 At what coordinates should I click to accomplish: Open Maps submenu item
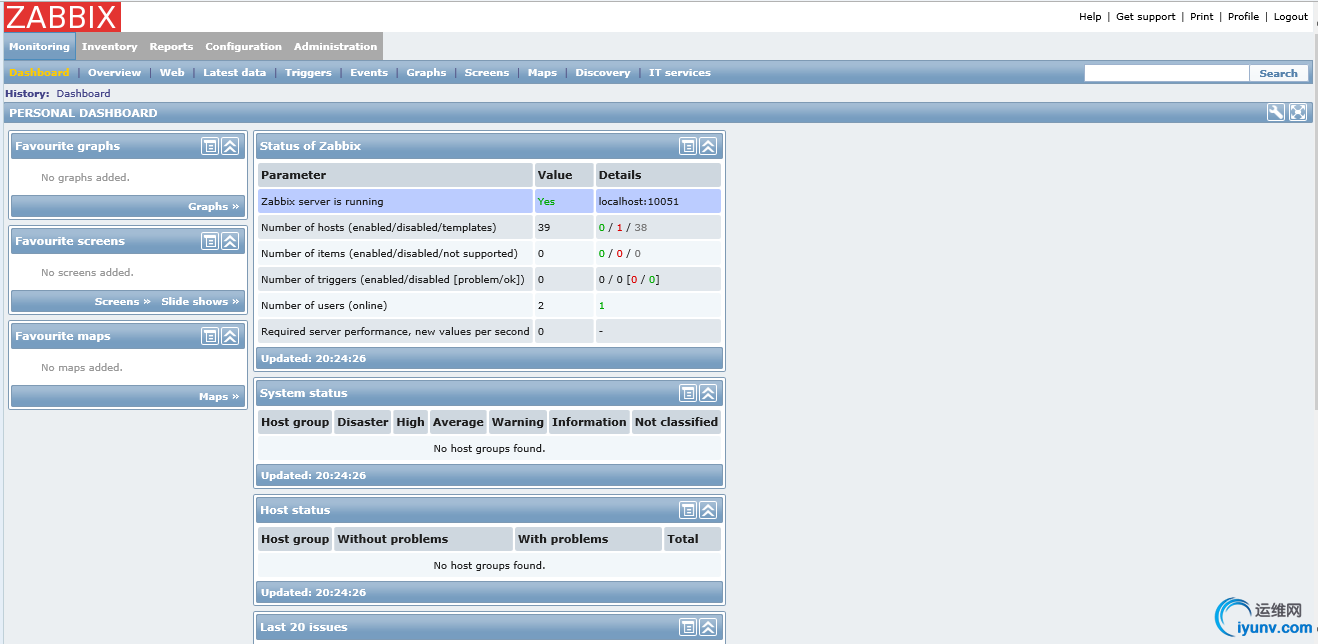[x=542, y=72]
